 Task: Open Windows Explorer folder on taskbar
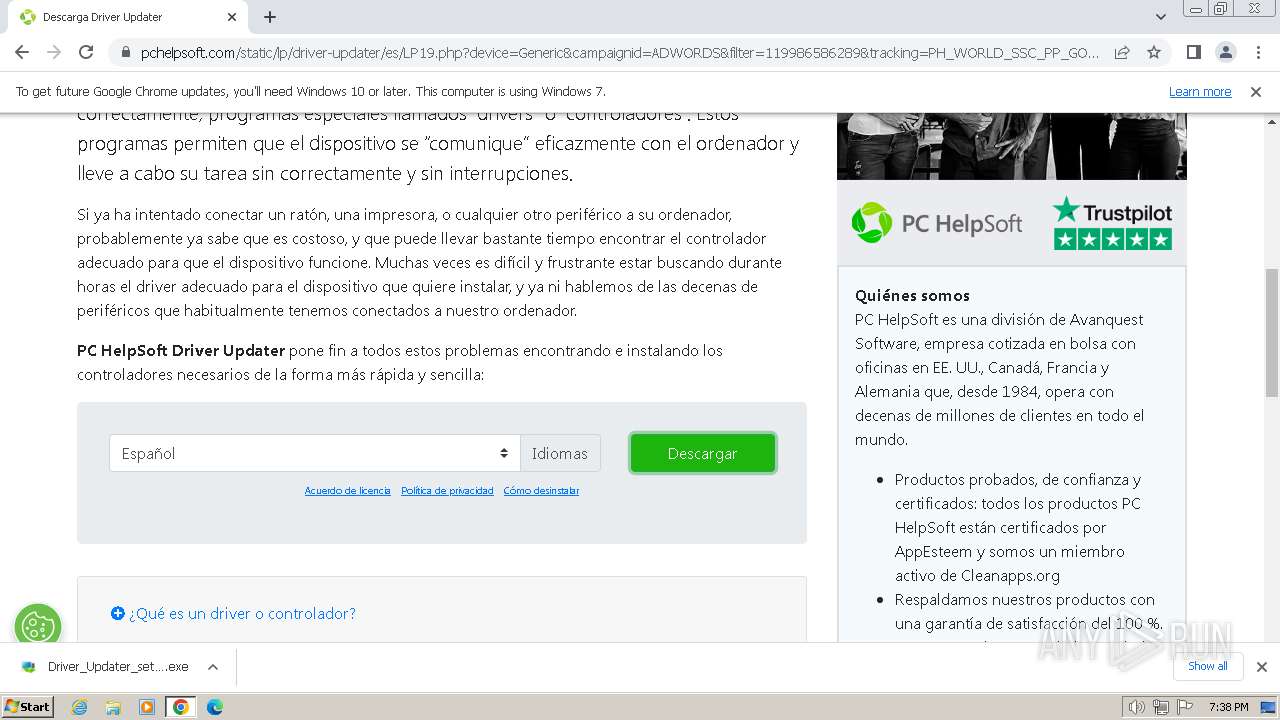coord(113,707)
